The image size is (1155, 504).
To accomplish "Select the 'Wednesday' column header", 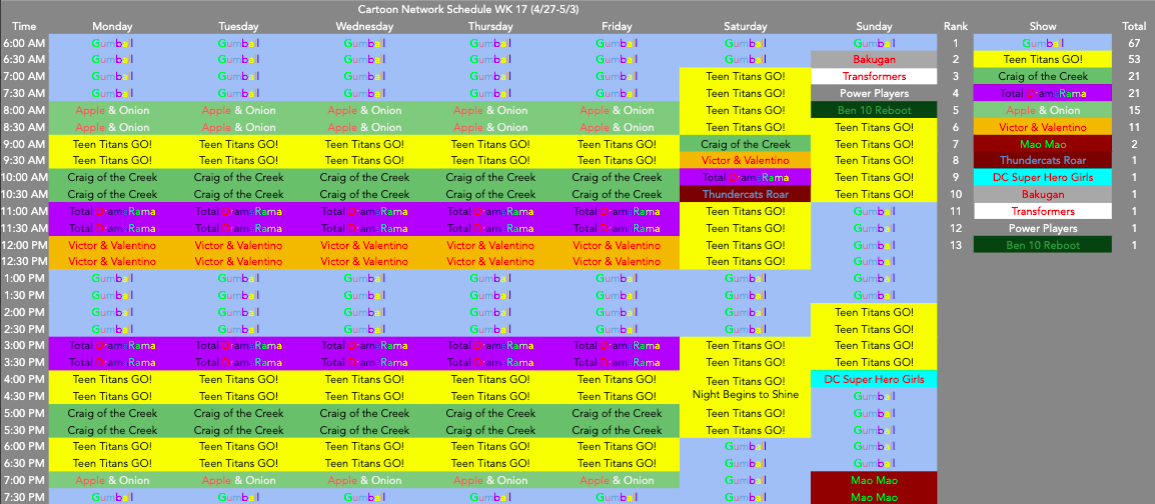I will tap(364, 26).
